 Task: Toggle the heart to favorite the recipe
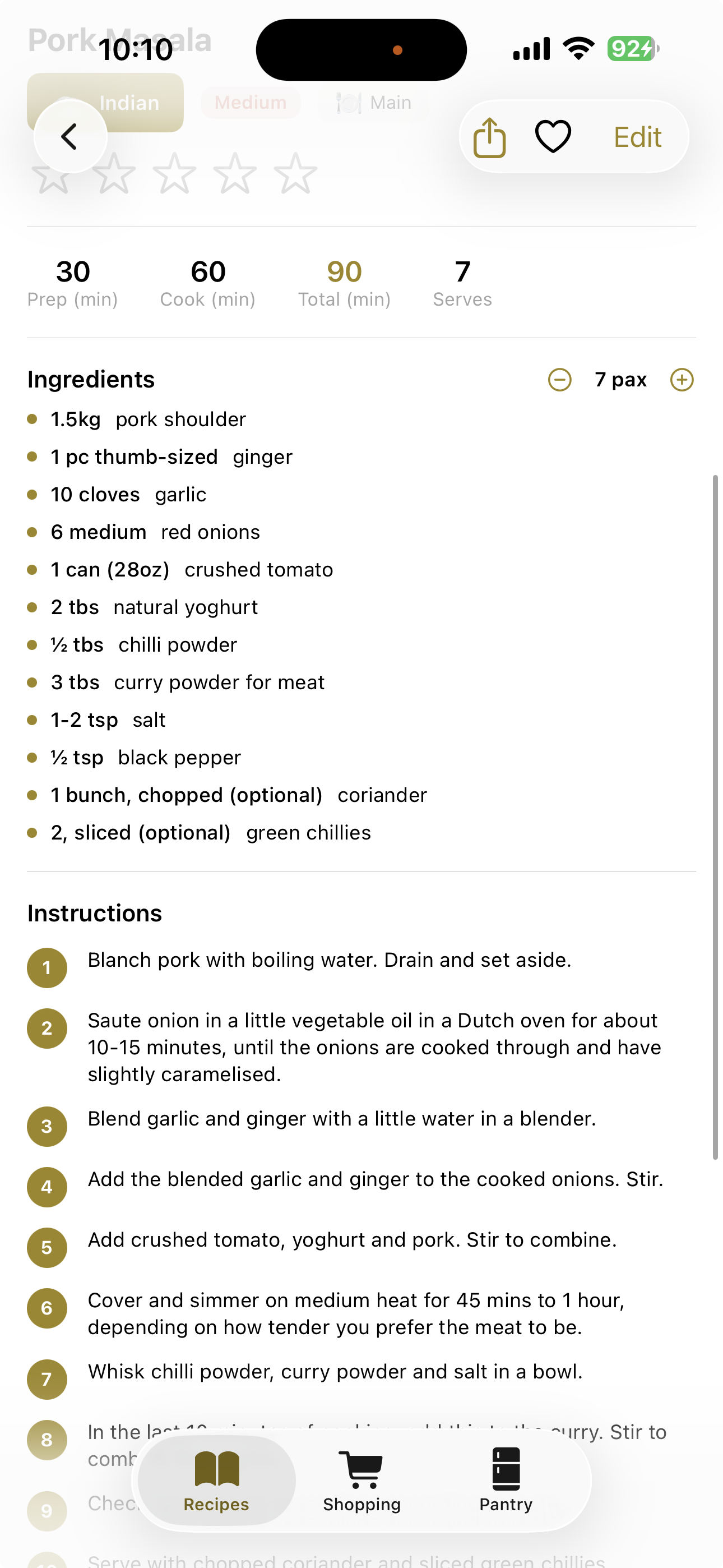pyautogui.click(x=553, y=136)
